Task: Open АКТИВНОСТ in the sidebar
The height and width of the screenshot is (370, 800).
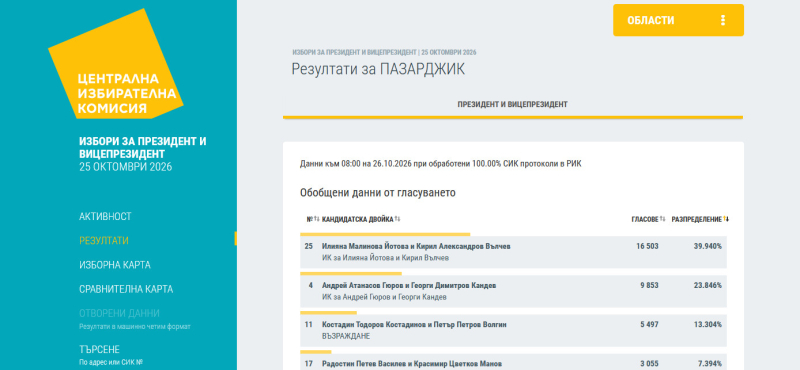Action: (x=105, y=216)
